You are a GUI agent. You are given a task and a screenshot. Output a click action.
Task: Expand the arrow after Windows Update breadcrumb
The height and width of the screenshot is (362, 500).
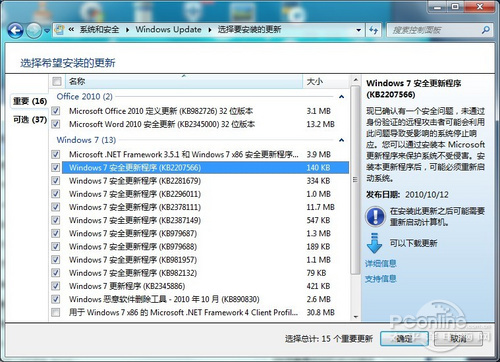click(210, 30)
